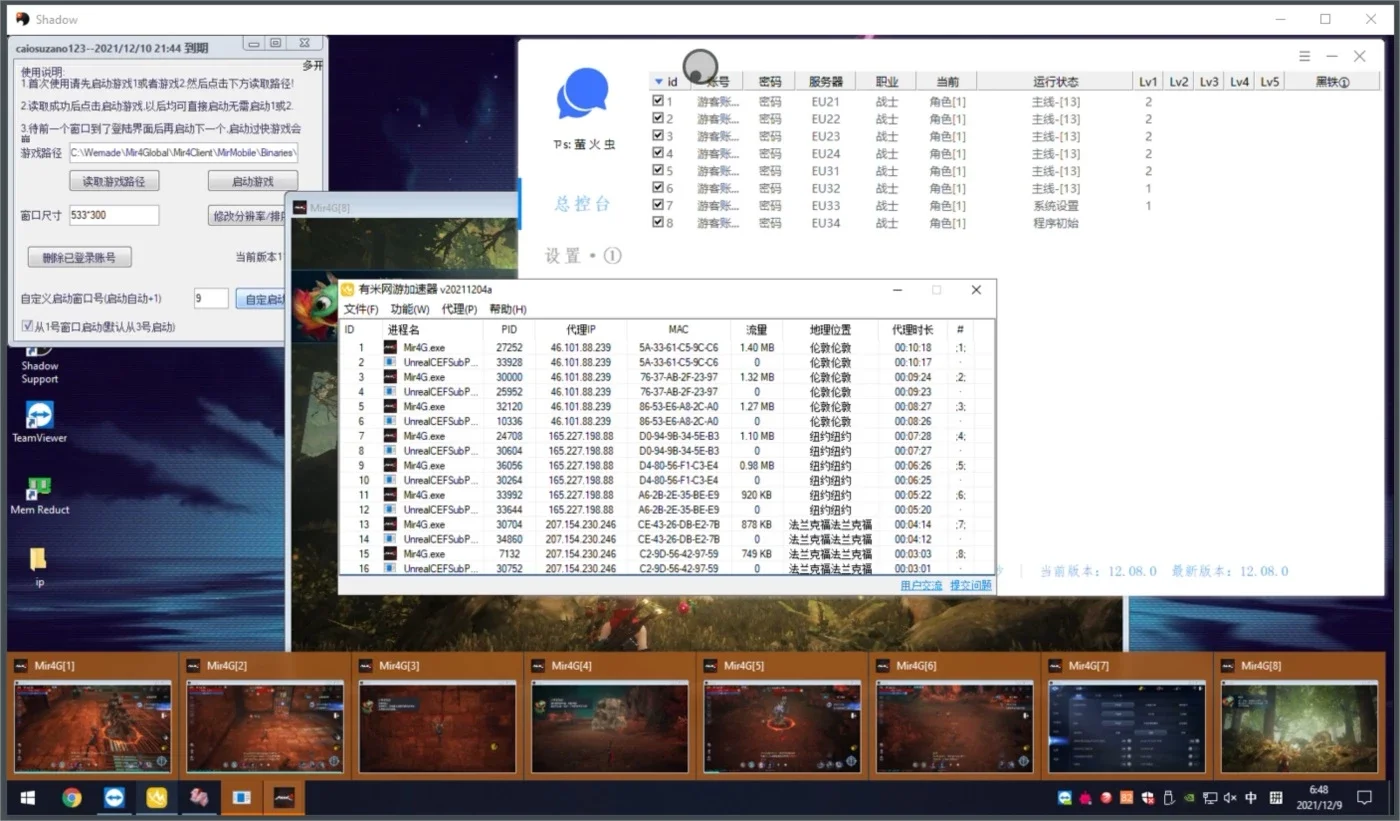Expand the id column sort arrow
Image resolution: width=1400 pixels, height=821 pixels.
(x=658, y=82)
